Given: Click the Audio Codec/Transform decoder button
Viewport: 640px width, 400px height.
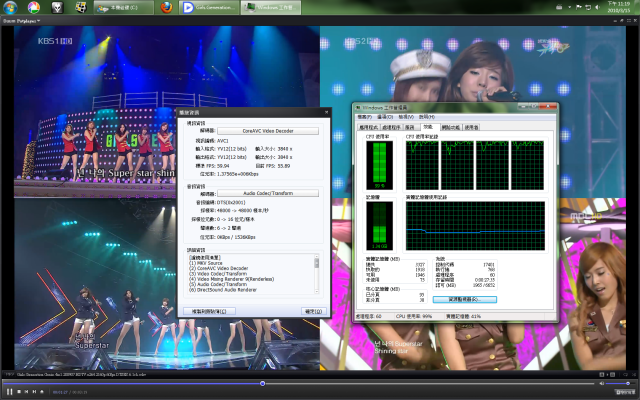Looking at the screenshot, I should [x=268, y=193].
